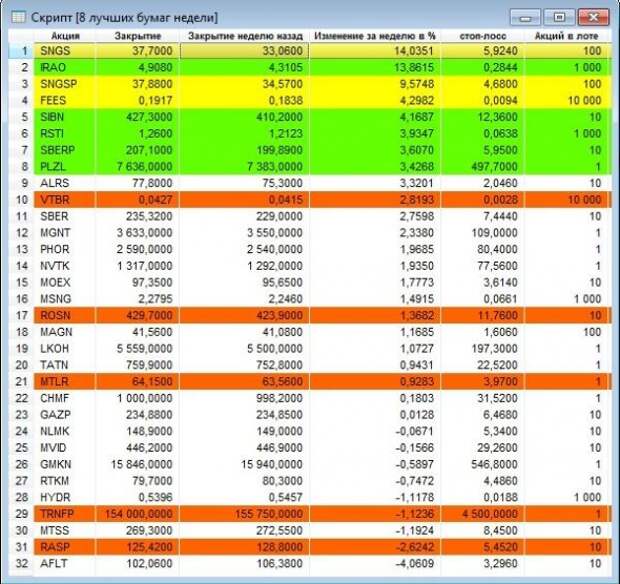Viewport: 620px width, 584px height.
Task: Minimize the script window
Action: tap(525, 18)
